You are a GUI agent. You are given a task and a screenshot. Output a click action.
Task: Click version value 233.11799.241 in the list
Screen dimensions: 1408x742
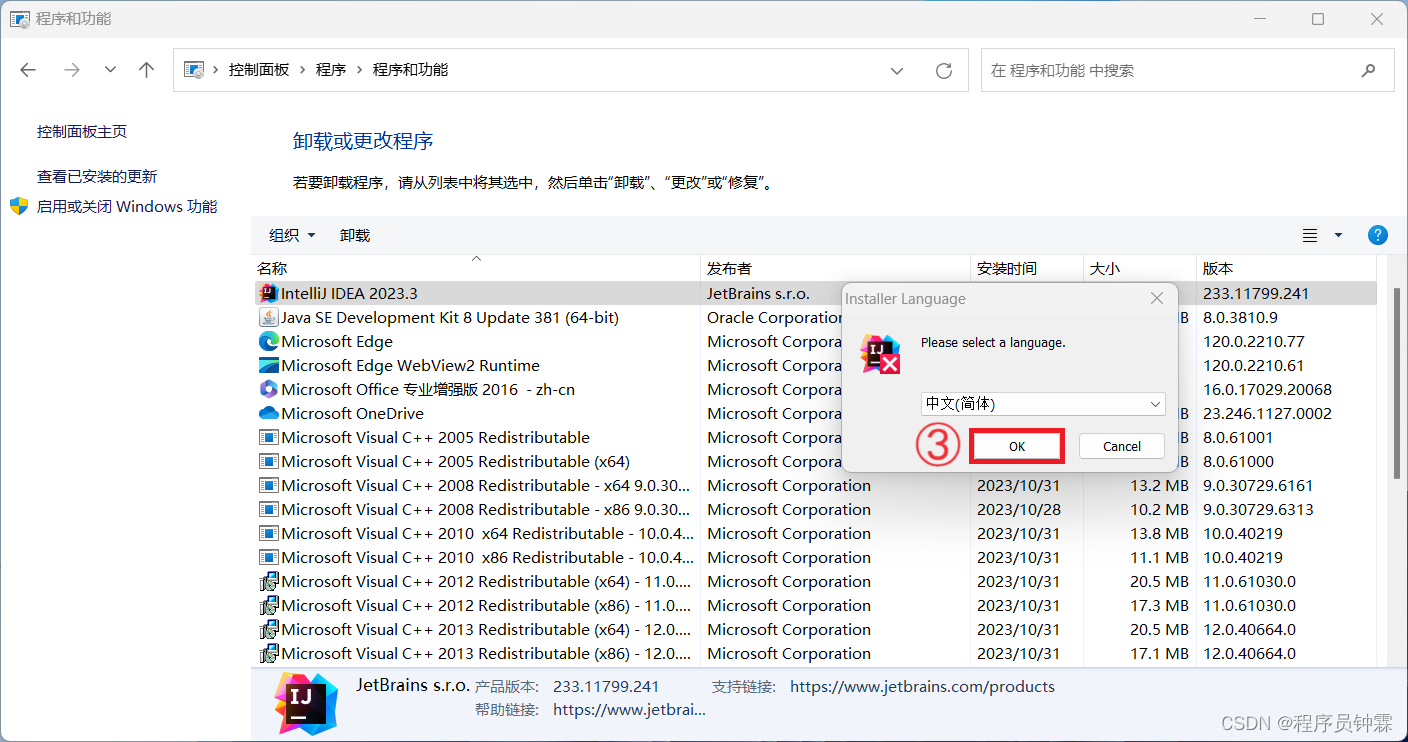(1255, 293)
